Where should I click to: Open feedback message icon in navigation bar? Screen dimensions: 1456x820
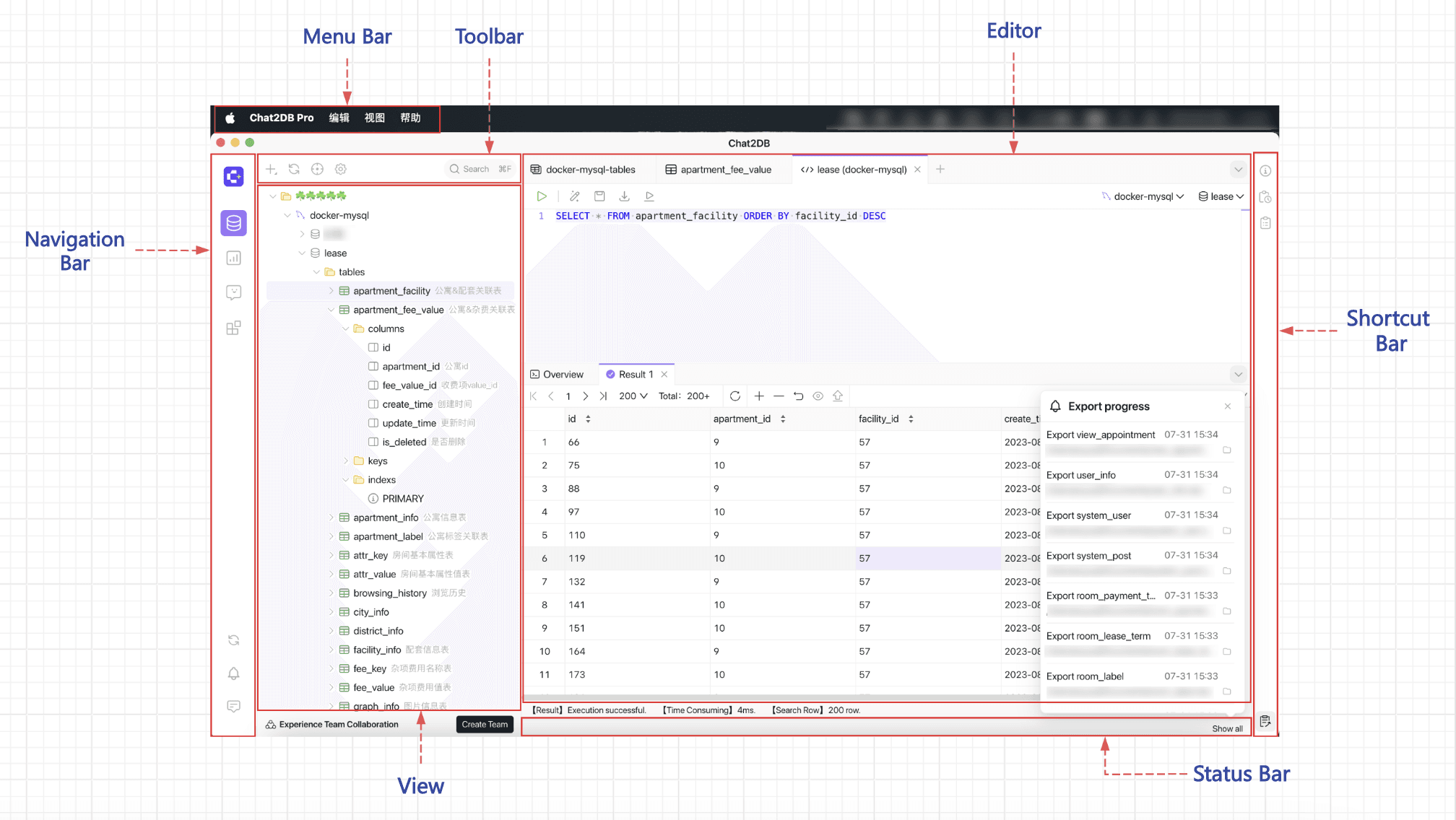[233, 706]
